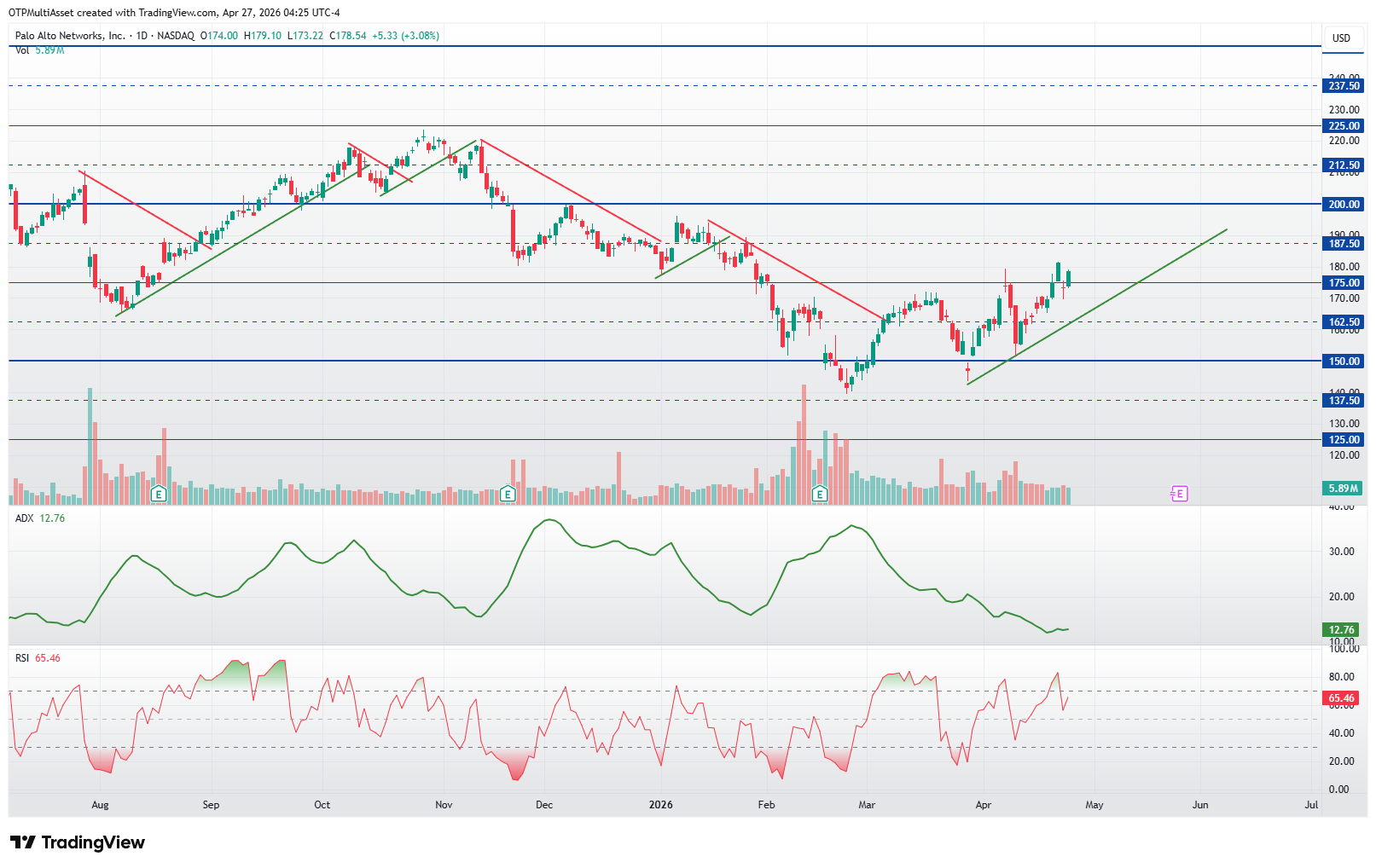Click the 125.00 price level label
Viewport: 1376px width, 868px height.
point(1344,440)
